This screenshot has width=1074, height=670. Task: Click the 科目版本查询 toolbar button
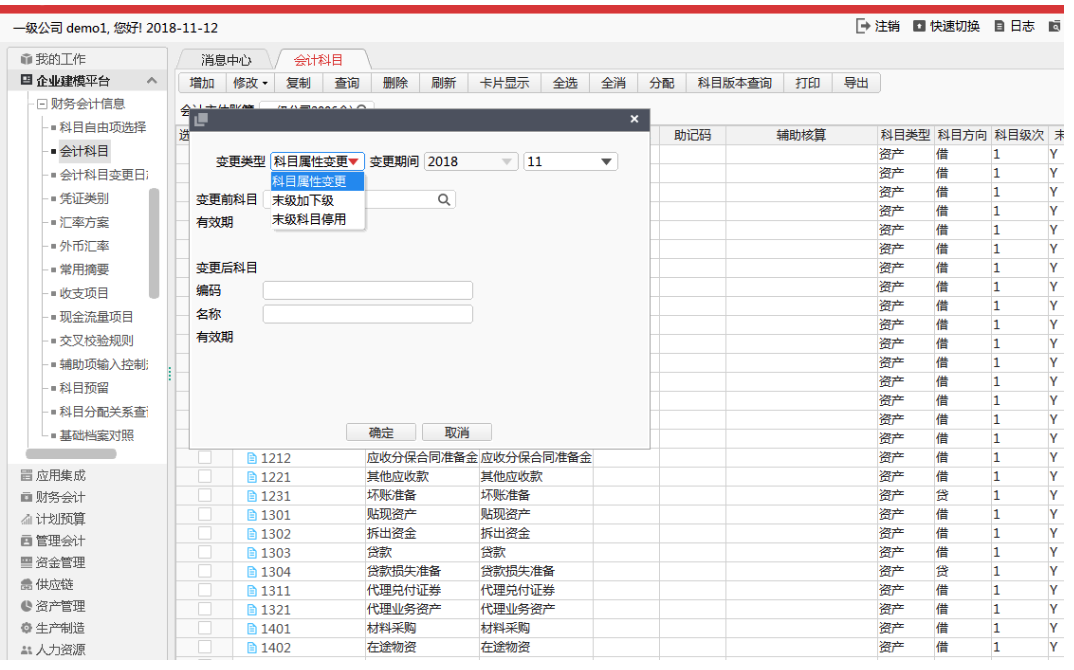click(734, 83)
